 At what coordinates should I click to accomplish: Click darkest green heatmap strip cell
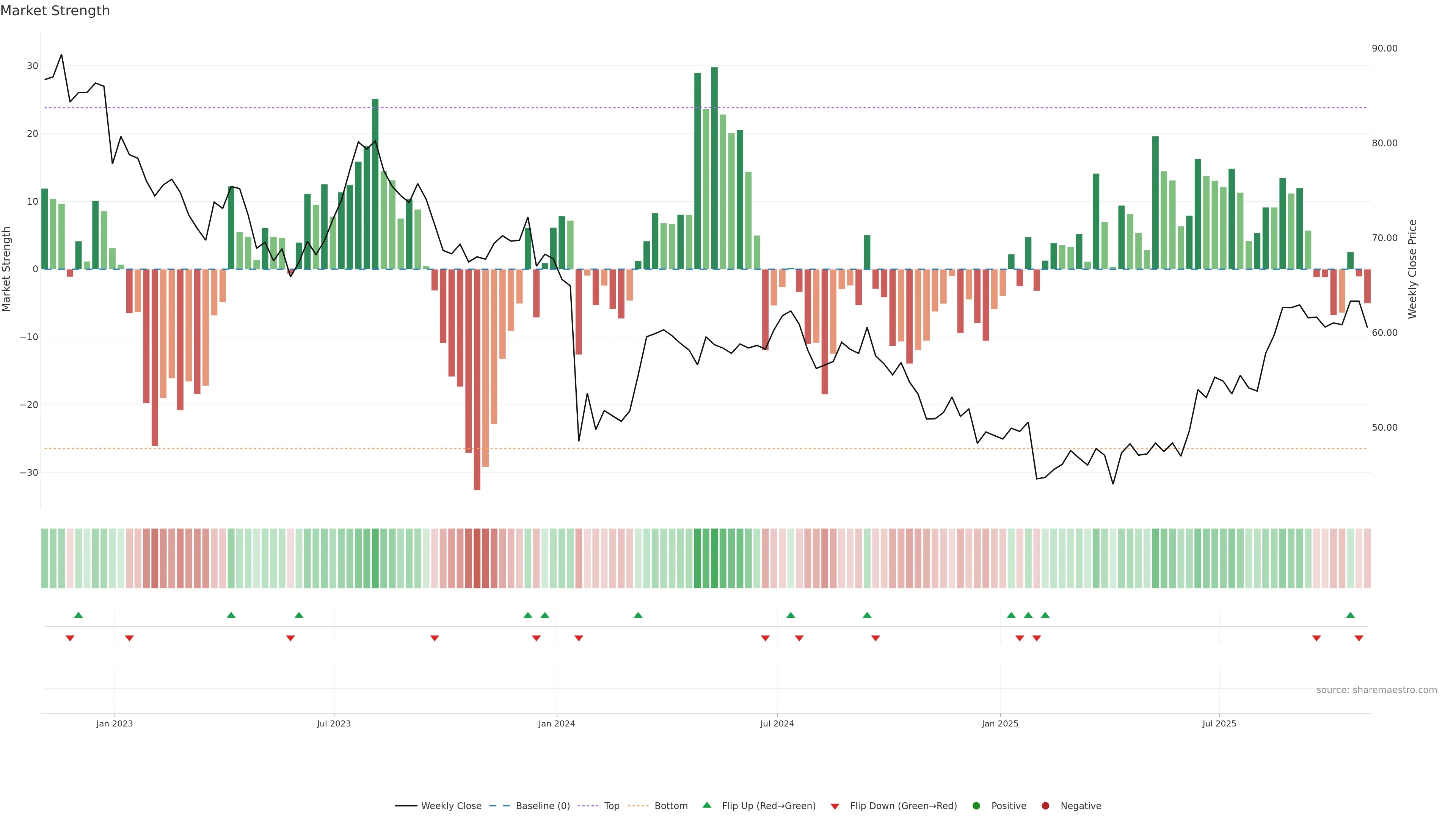click(x=714, y=559)
